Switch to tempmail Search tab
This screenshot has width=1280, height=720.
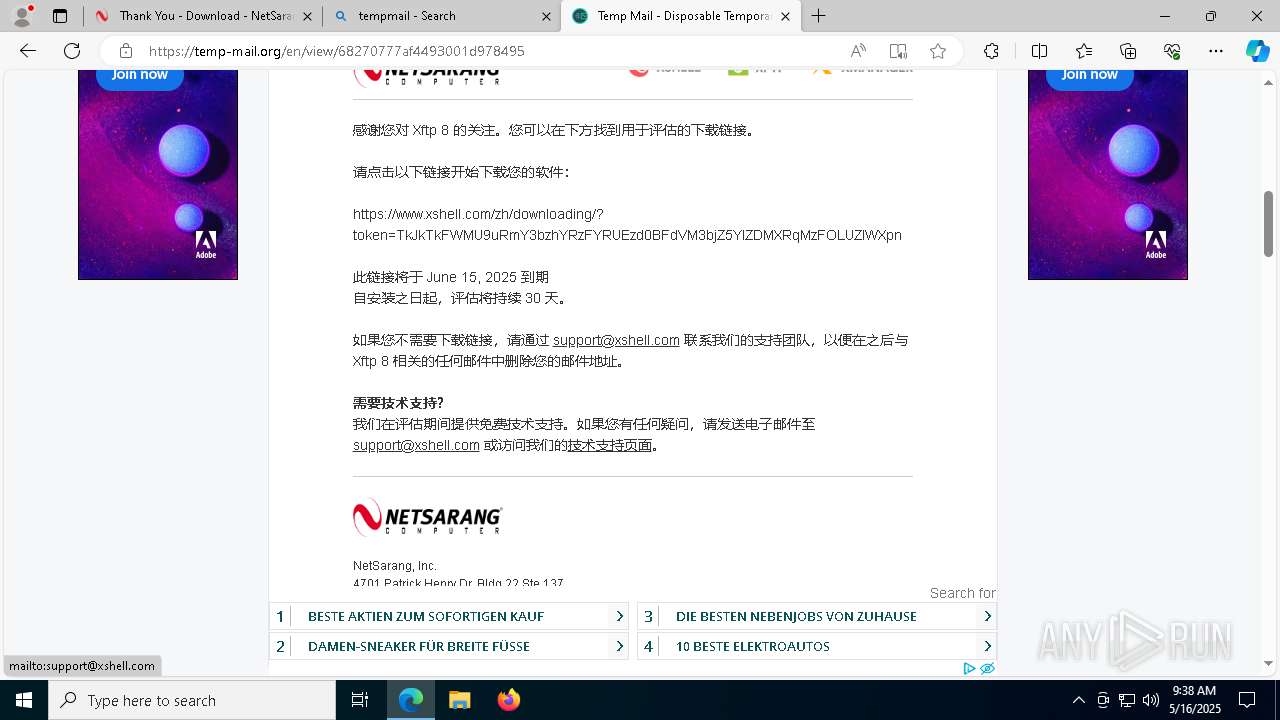coord(441,16)
